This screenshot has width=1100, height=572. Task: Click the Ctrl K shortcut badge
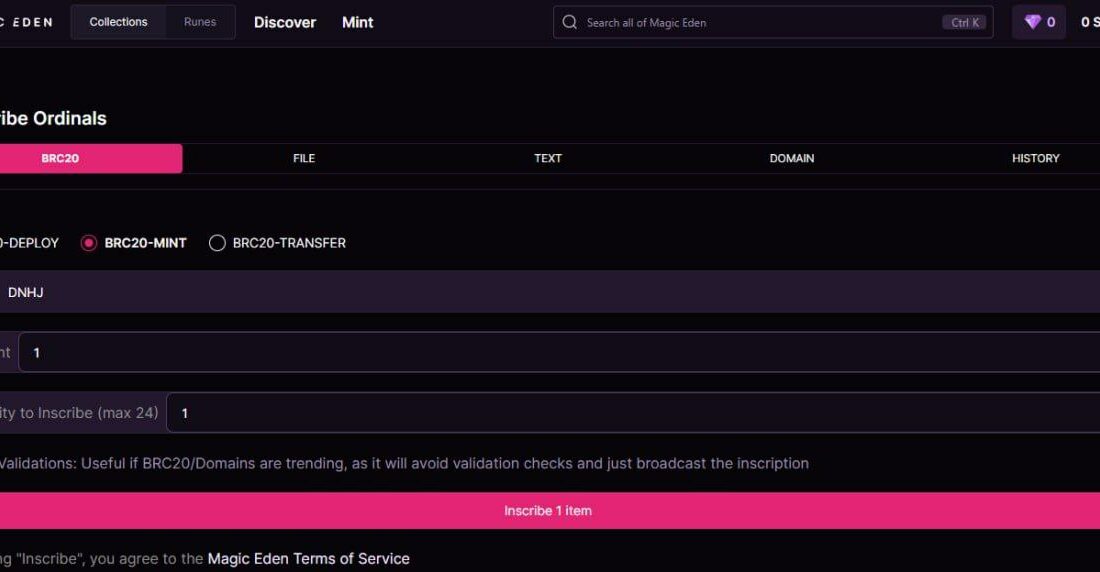[x=965, y=22]
